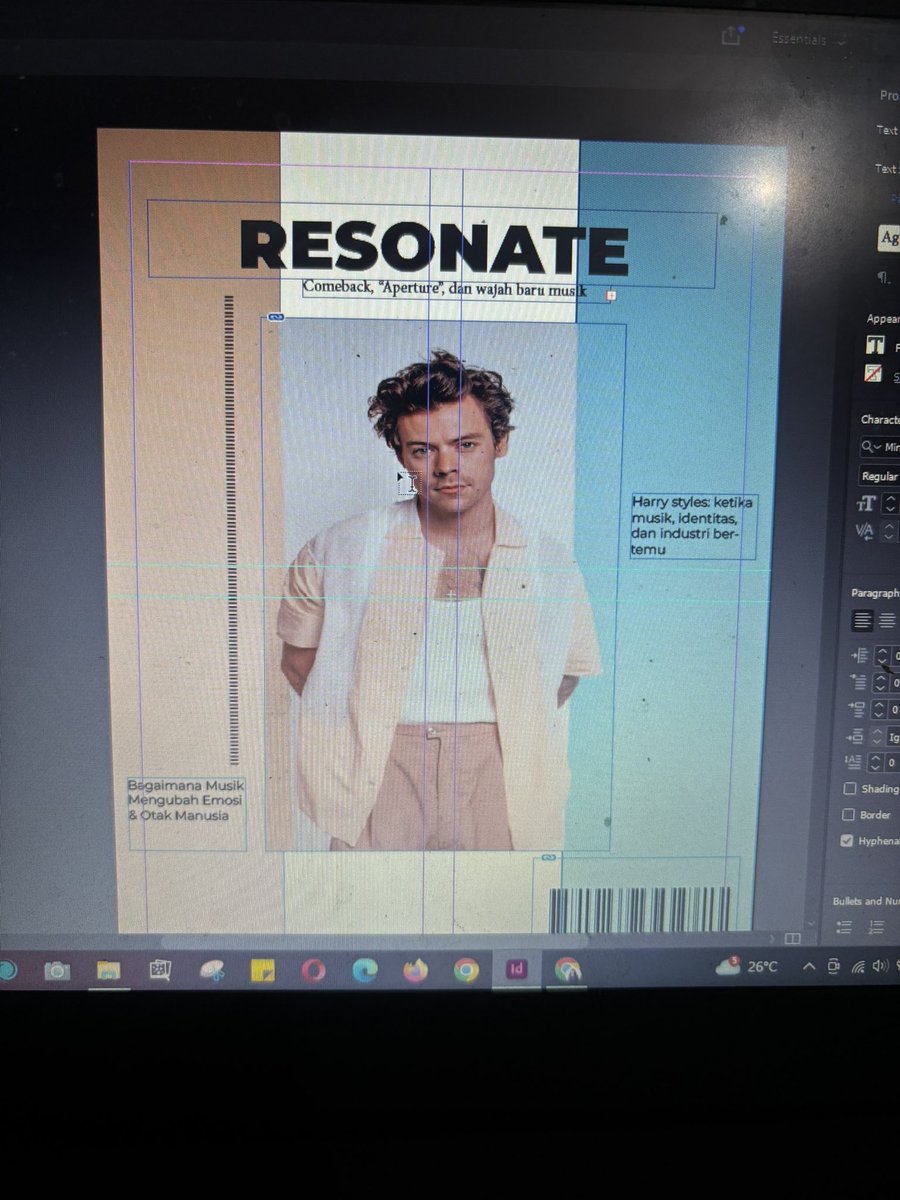Open the Essentials workspace dropdown

(x=809, y=39)
